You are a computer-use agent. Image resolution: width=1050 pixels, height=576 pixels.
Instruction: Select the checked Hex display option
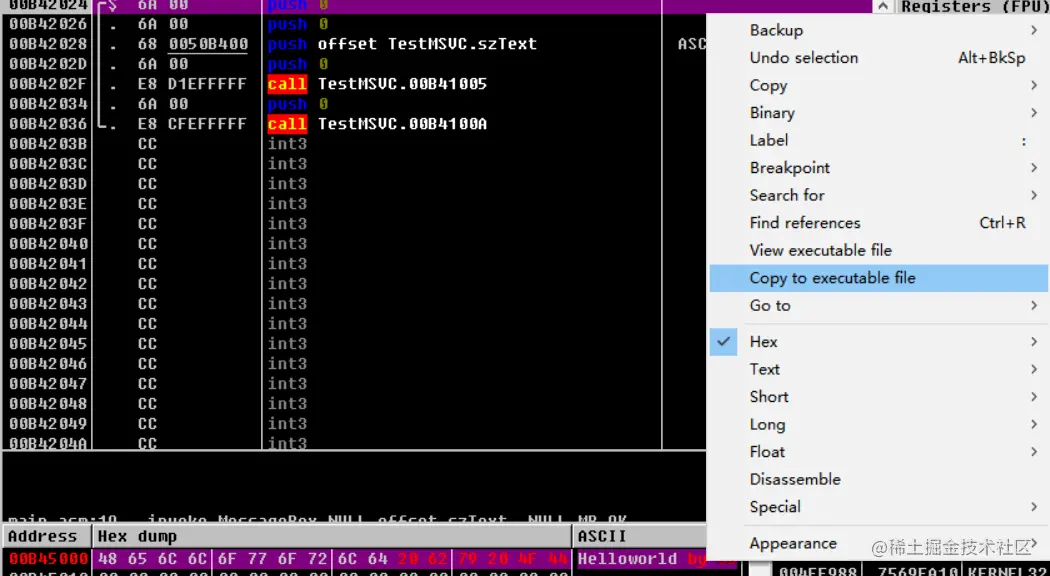(x=879, y=342)
